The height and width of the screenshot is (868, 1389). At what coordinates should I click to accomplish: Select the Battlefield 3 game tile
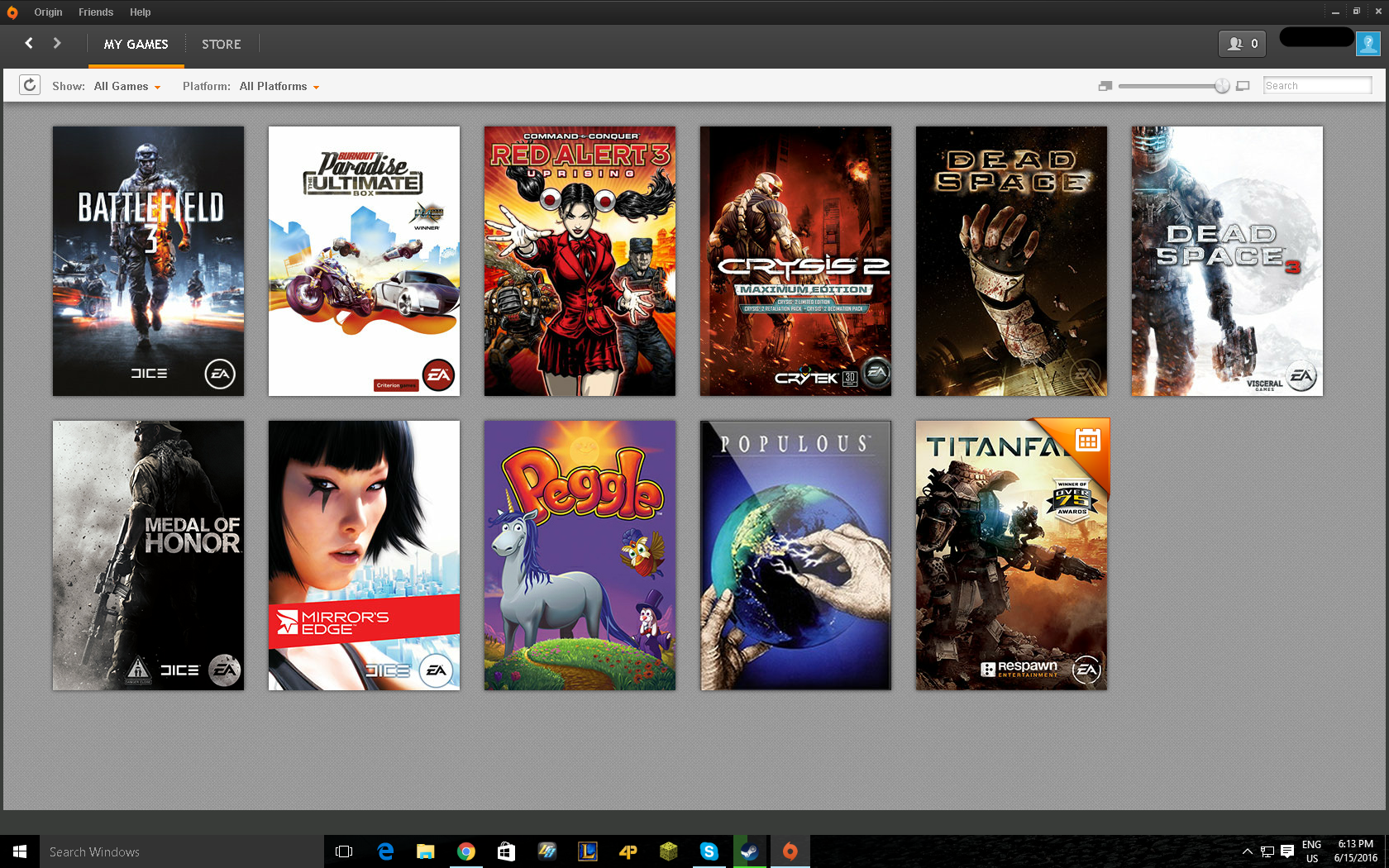pyautogui.click(x=149, y=261)
